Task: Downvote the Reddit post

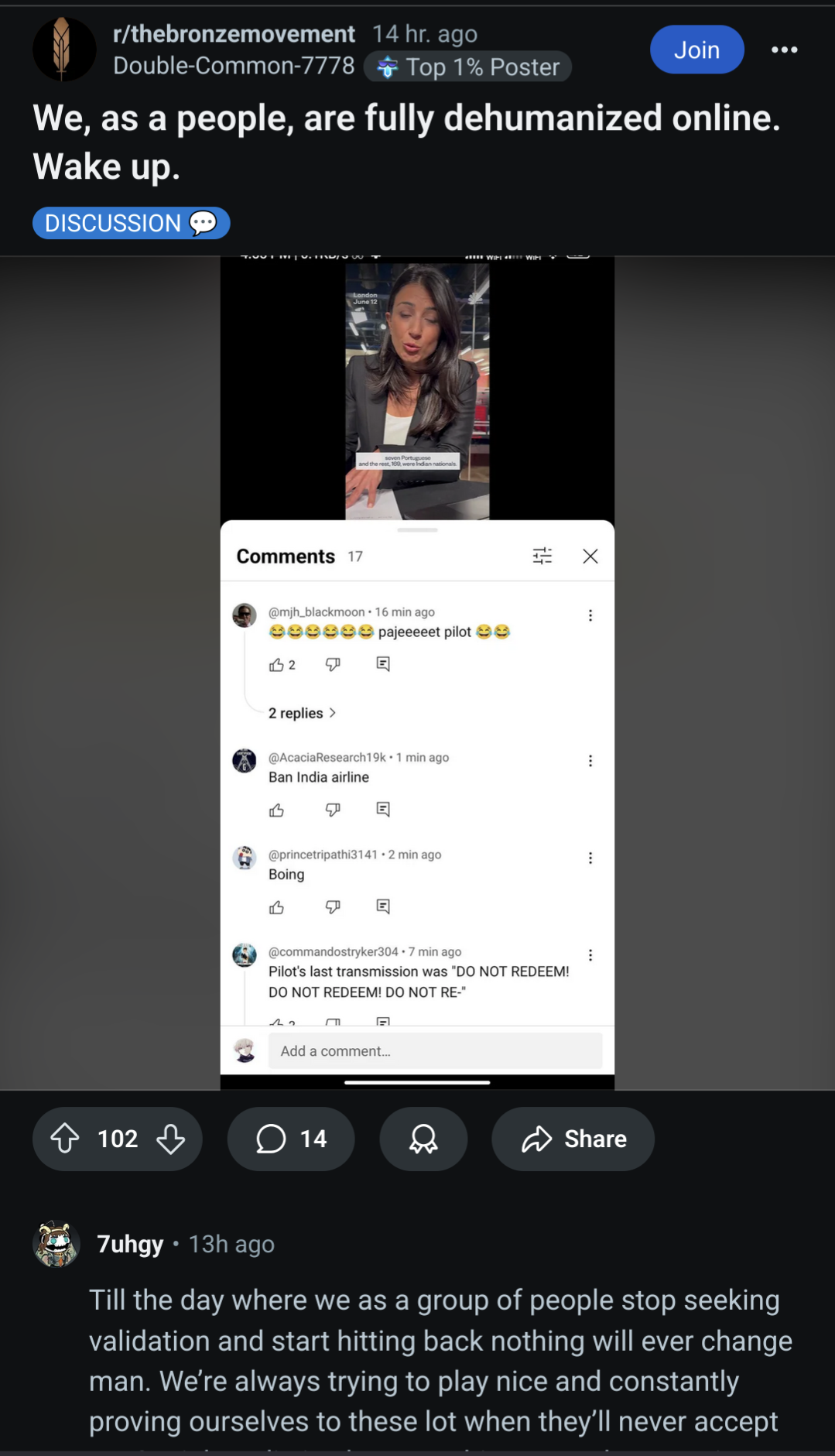Action: [170, 1139]
